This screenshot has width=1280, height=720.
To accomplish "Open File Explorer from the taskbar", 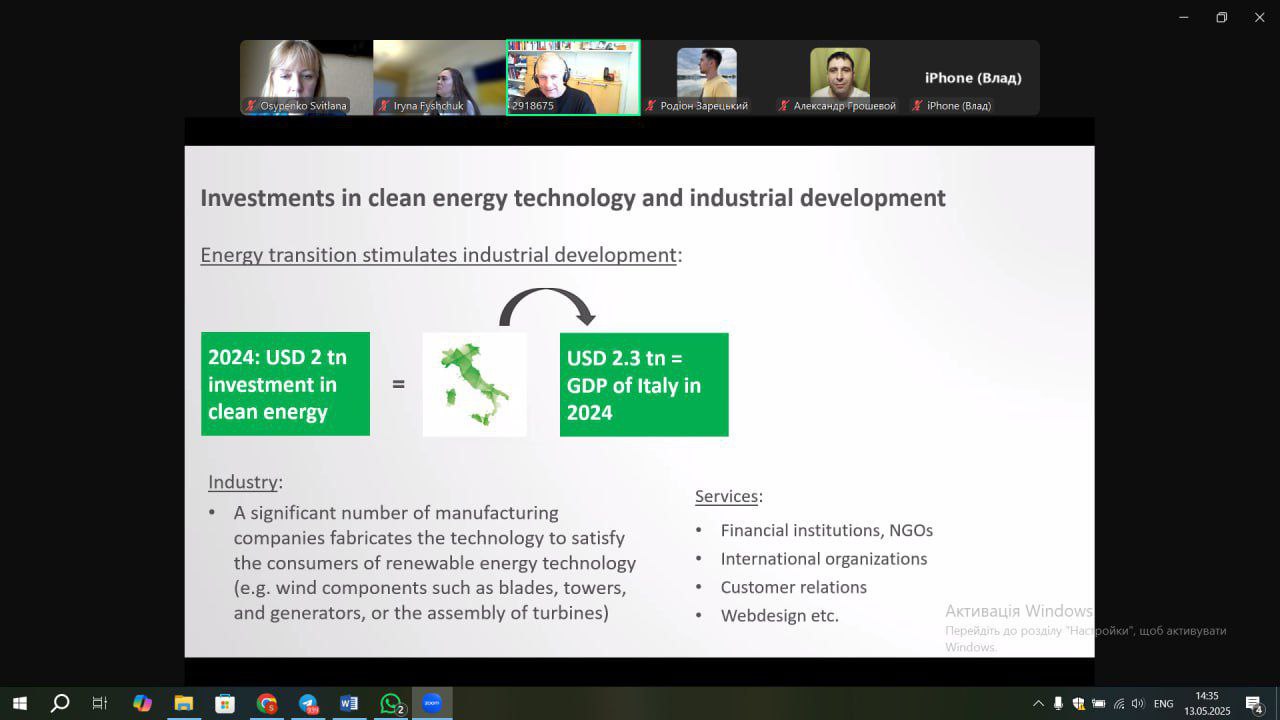I will pyautogui.click(x=183, y=703).
